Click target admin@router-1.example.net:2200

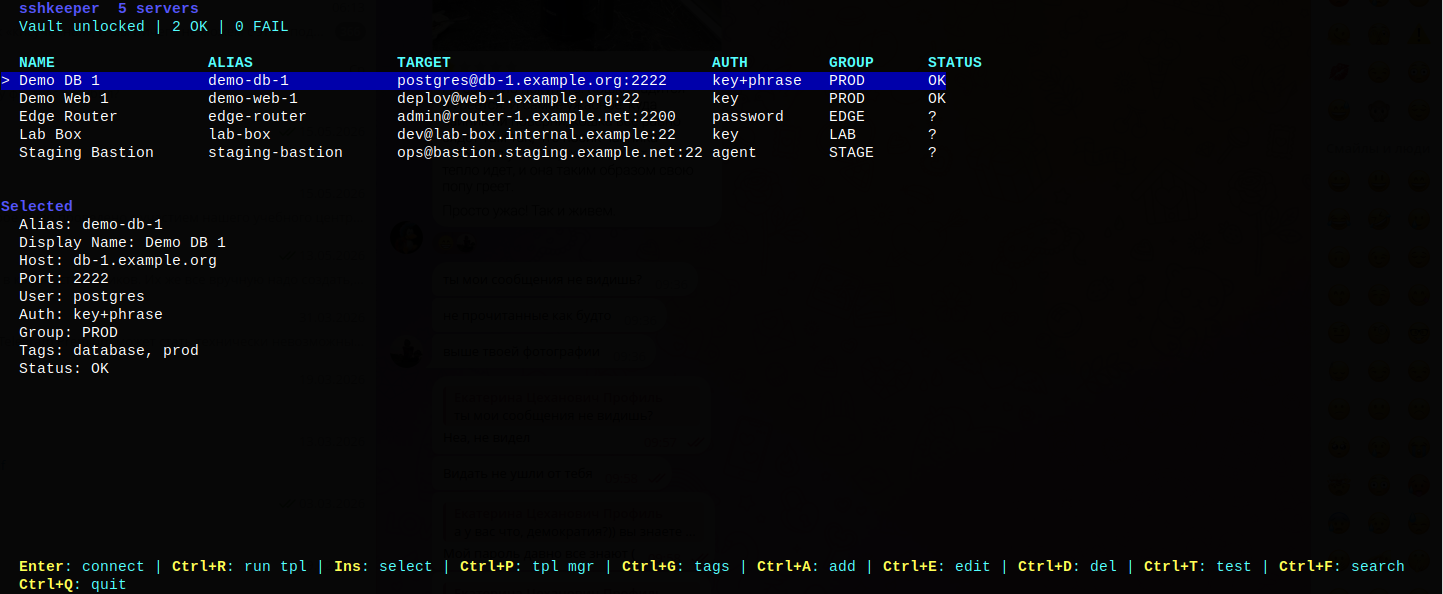click(536, 116)
